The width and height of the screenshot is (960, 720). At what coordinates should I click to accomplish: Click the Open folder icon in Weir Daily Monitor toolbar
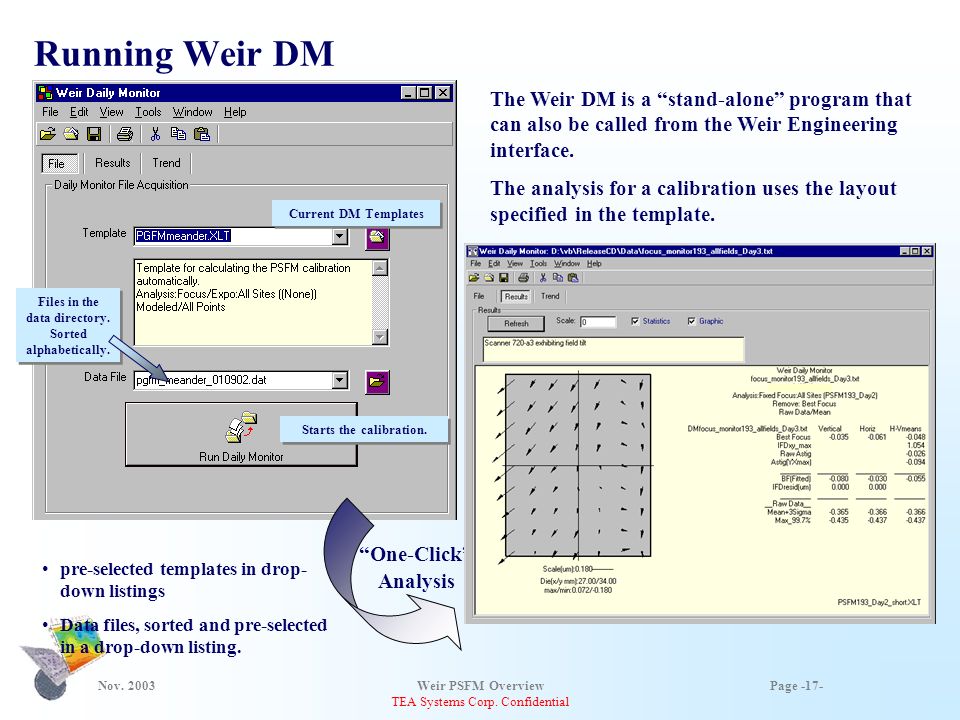pyautogui.click(x=47, y=133)
